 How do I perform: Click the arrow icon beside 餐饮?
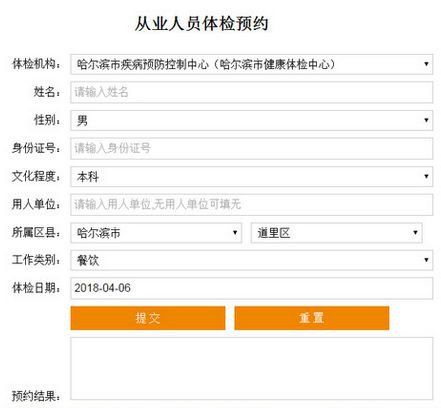426,260
